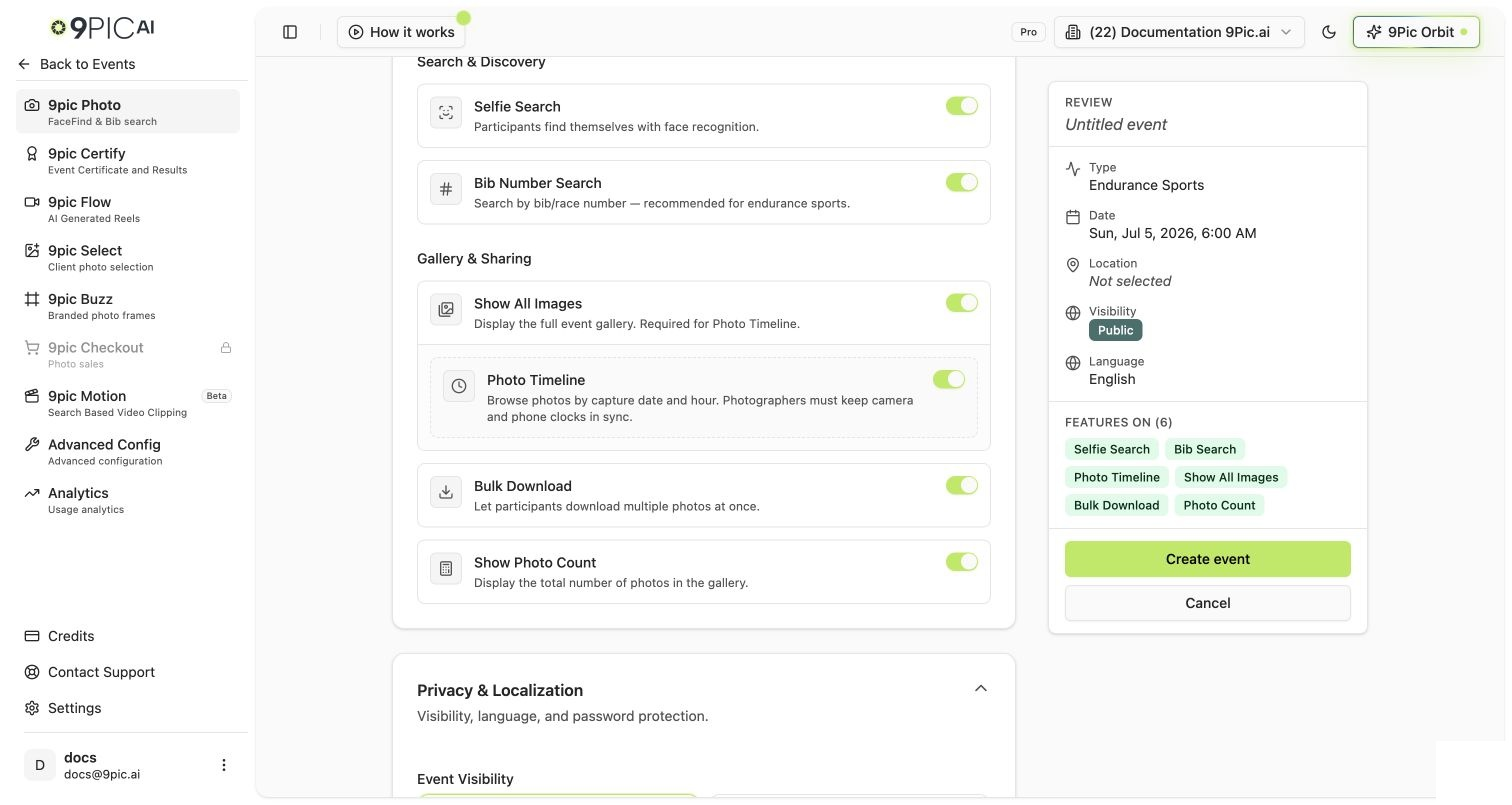This screenshot has width=1512, height=805.
Task: Disable Show Photo Count toggle
Action: pos(962,562)
